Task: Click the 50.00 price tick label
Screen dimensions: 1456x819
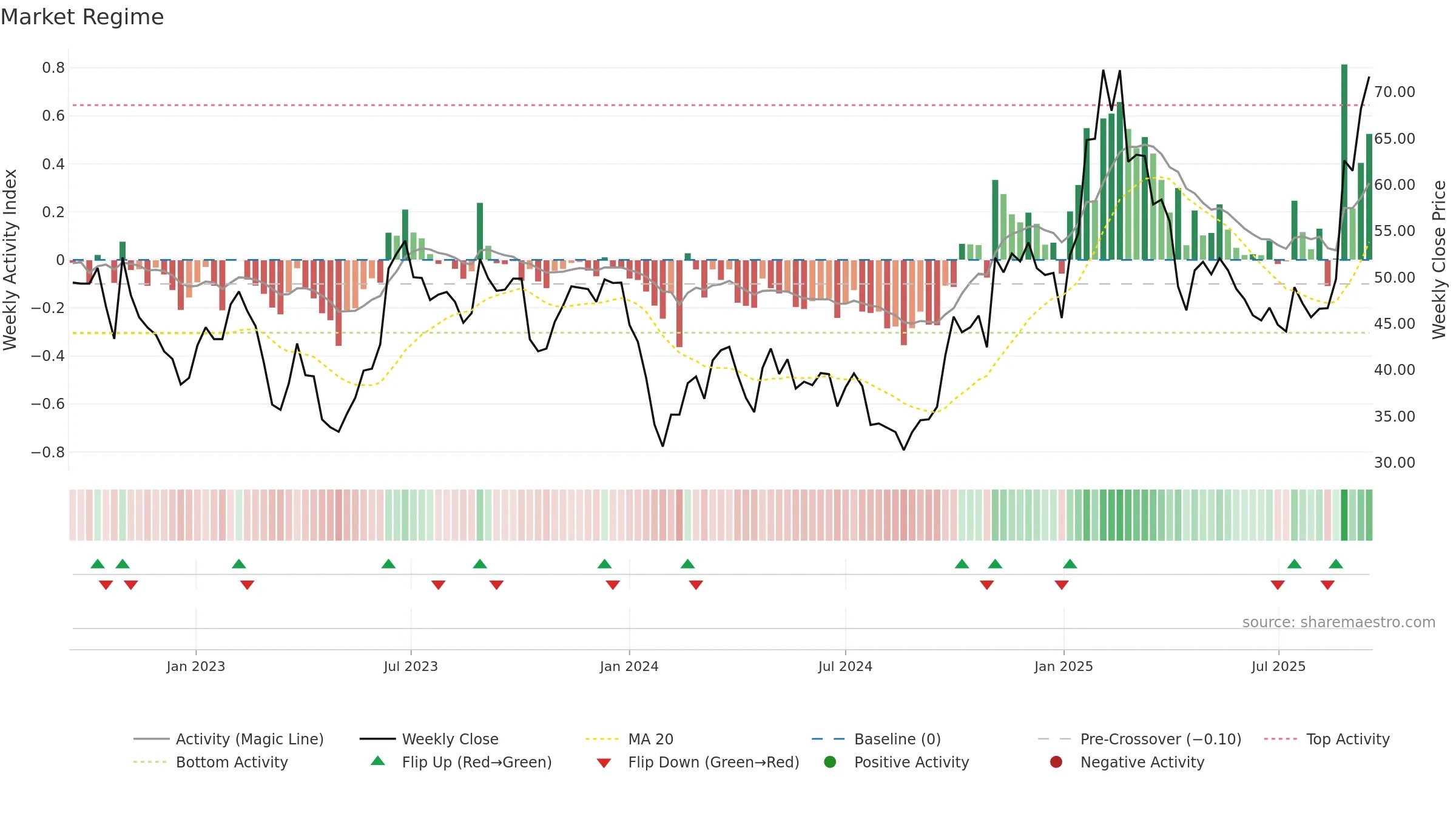Action: pos(1395,277)
